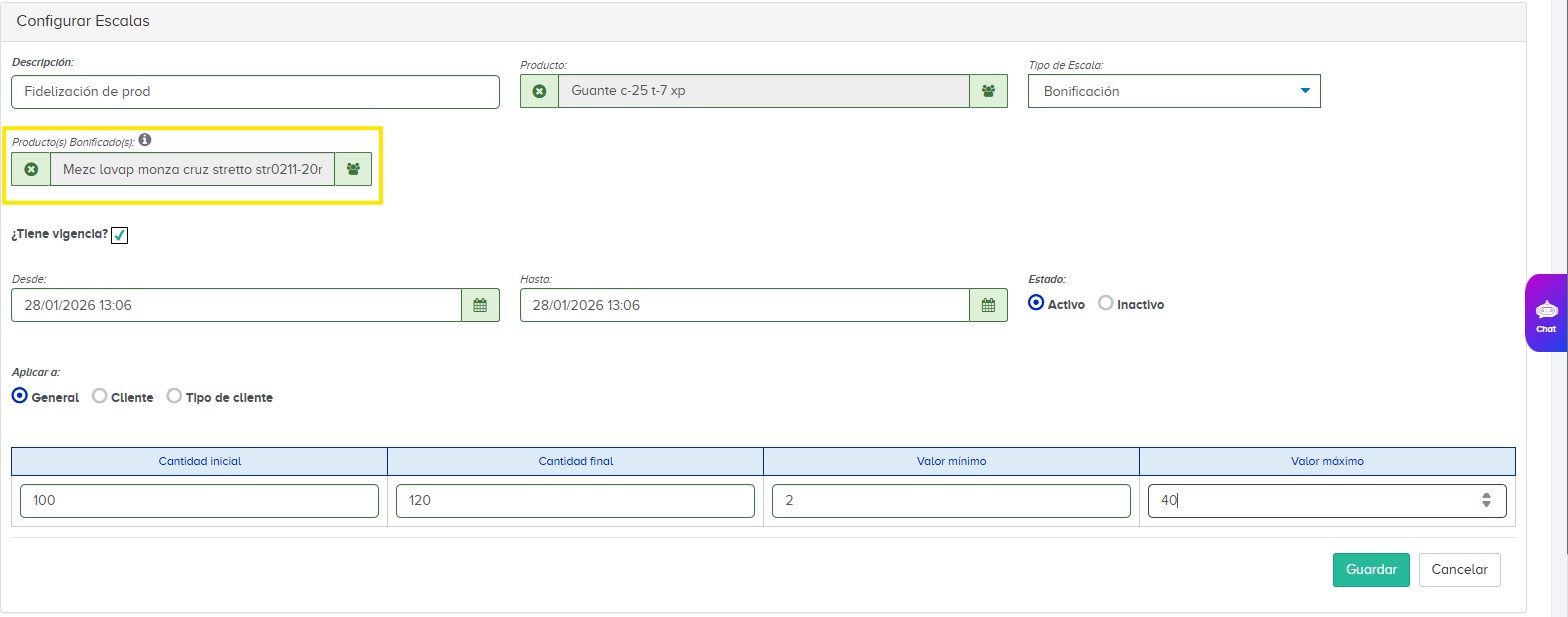1568x617 pixels.
Task: Open product search next to Producto field
Action: pyautogui.click(x=988, y=91)
